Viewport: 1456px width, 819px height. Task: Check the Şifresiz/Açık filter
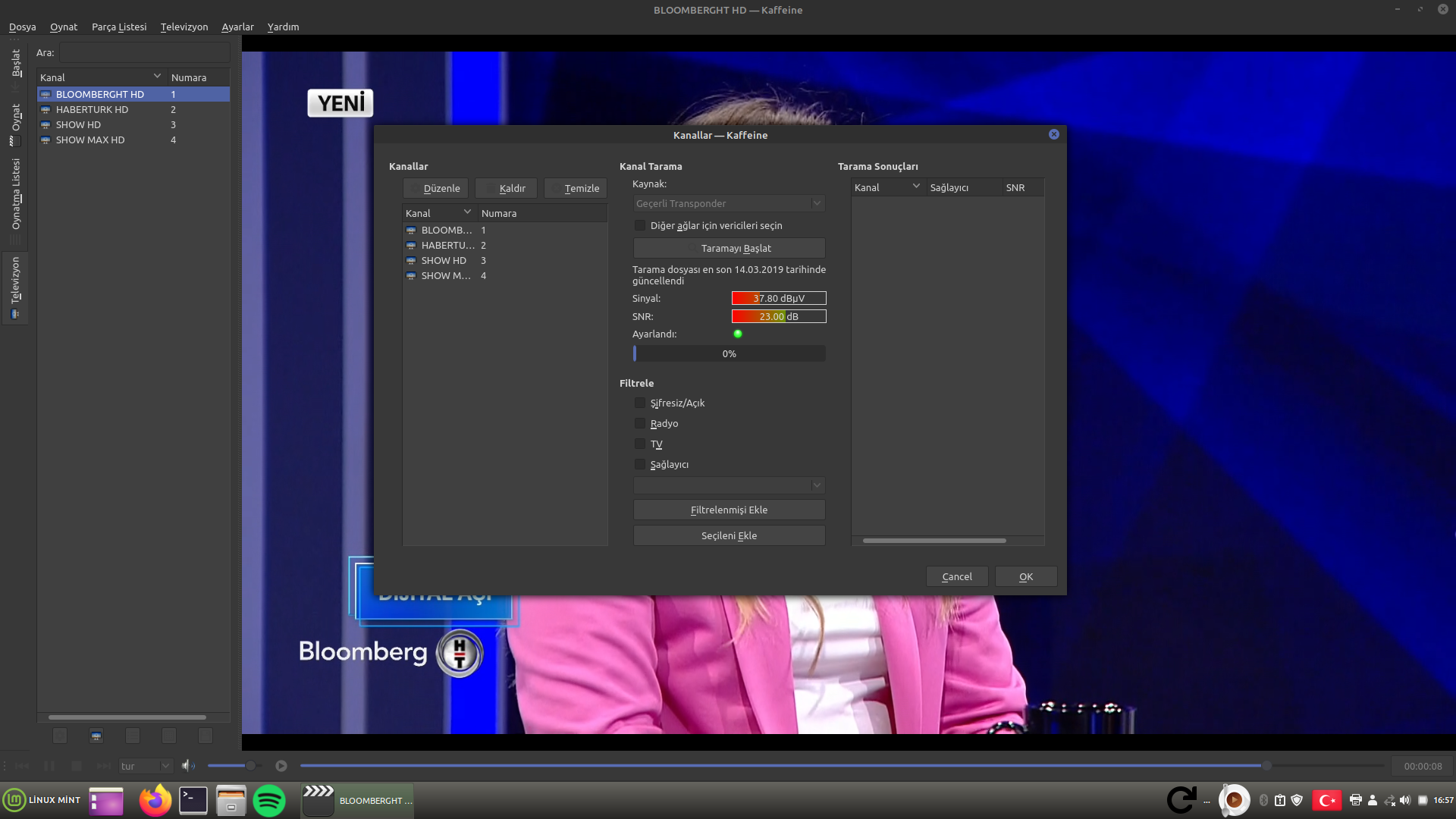(x=640, y=403)
